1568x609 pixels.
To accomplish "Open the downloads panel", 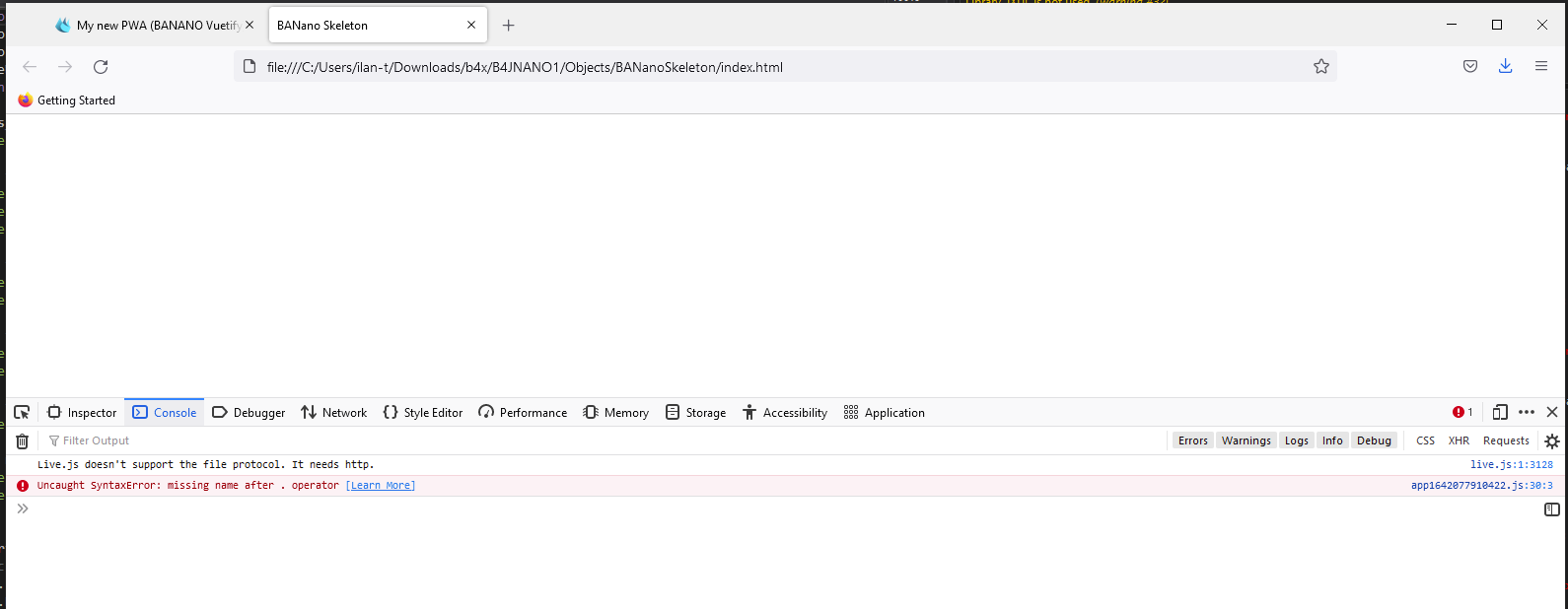I will coord(1506,67).
